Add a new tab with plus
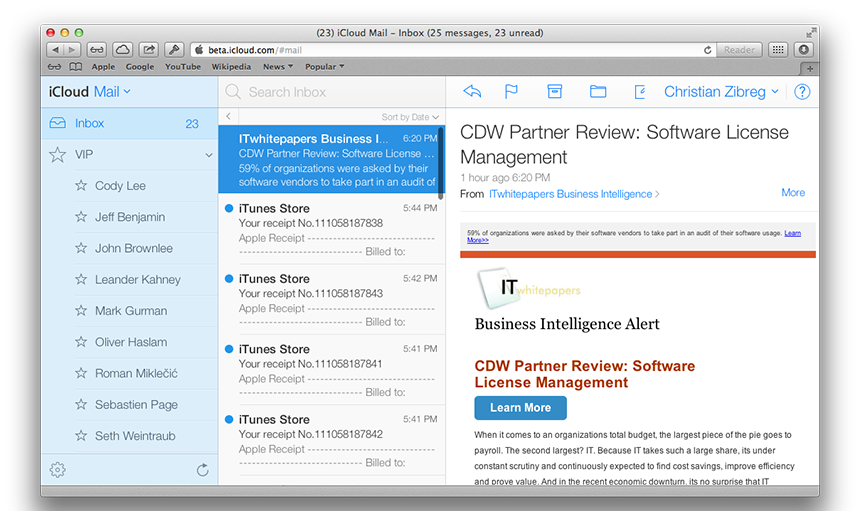Image resolution: width=860 pixels, height=511 pixels. click(x=810, y=69)
